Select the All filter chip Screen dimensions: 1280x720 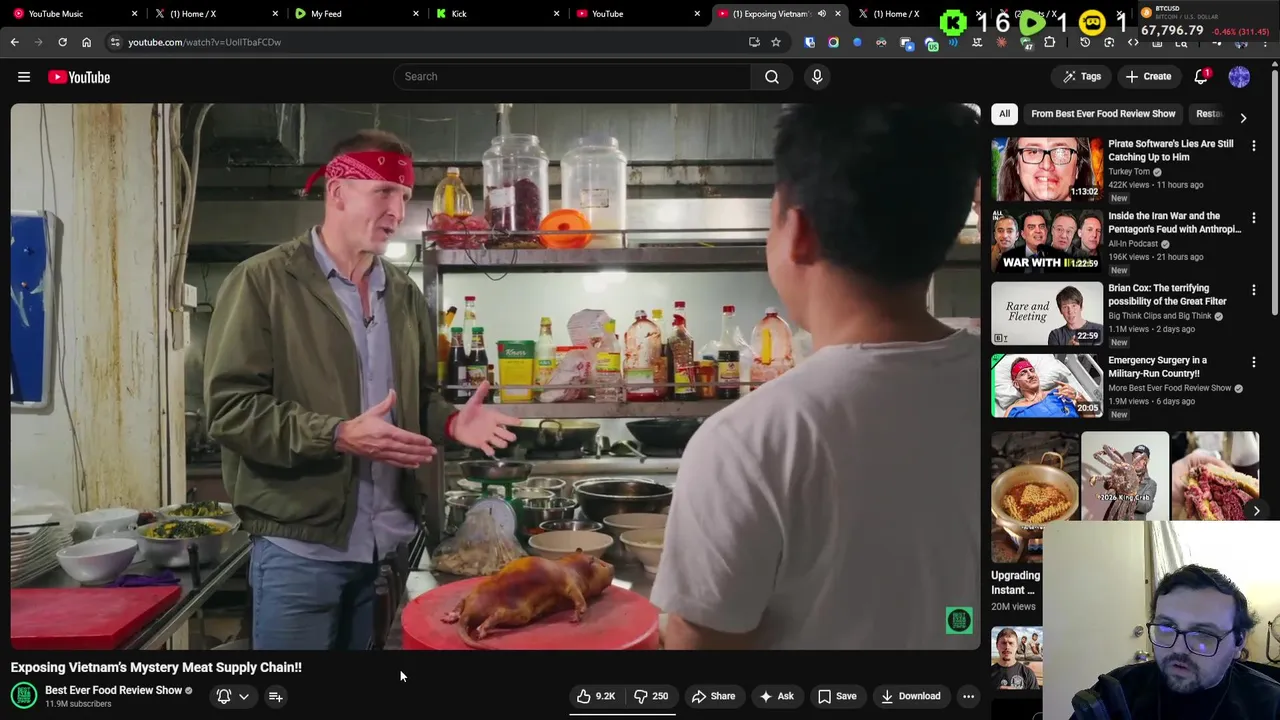(1004, 114)
